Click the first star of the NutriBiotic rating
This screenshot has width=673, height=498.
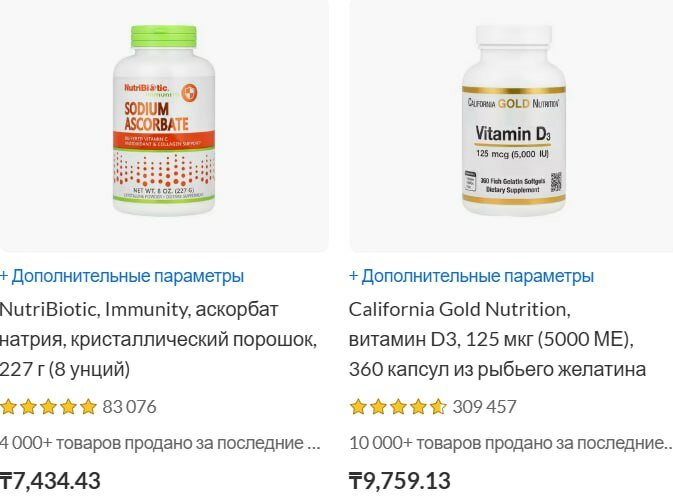8,407
